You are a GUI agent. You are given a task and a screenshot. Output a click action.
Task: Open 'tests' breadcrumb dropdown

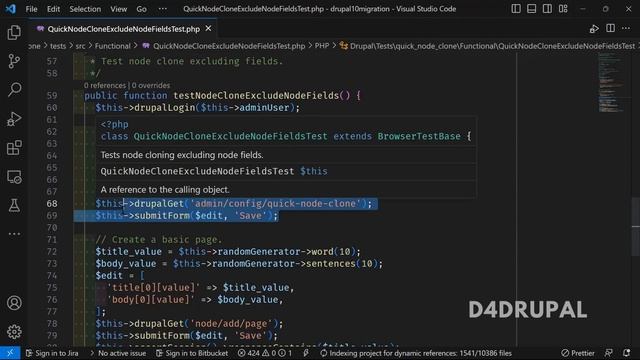click(58, 46)
